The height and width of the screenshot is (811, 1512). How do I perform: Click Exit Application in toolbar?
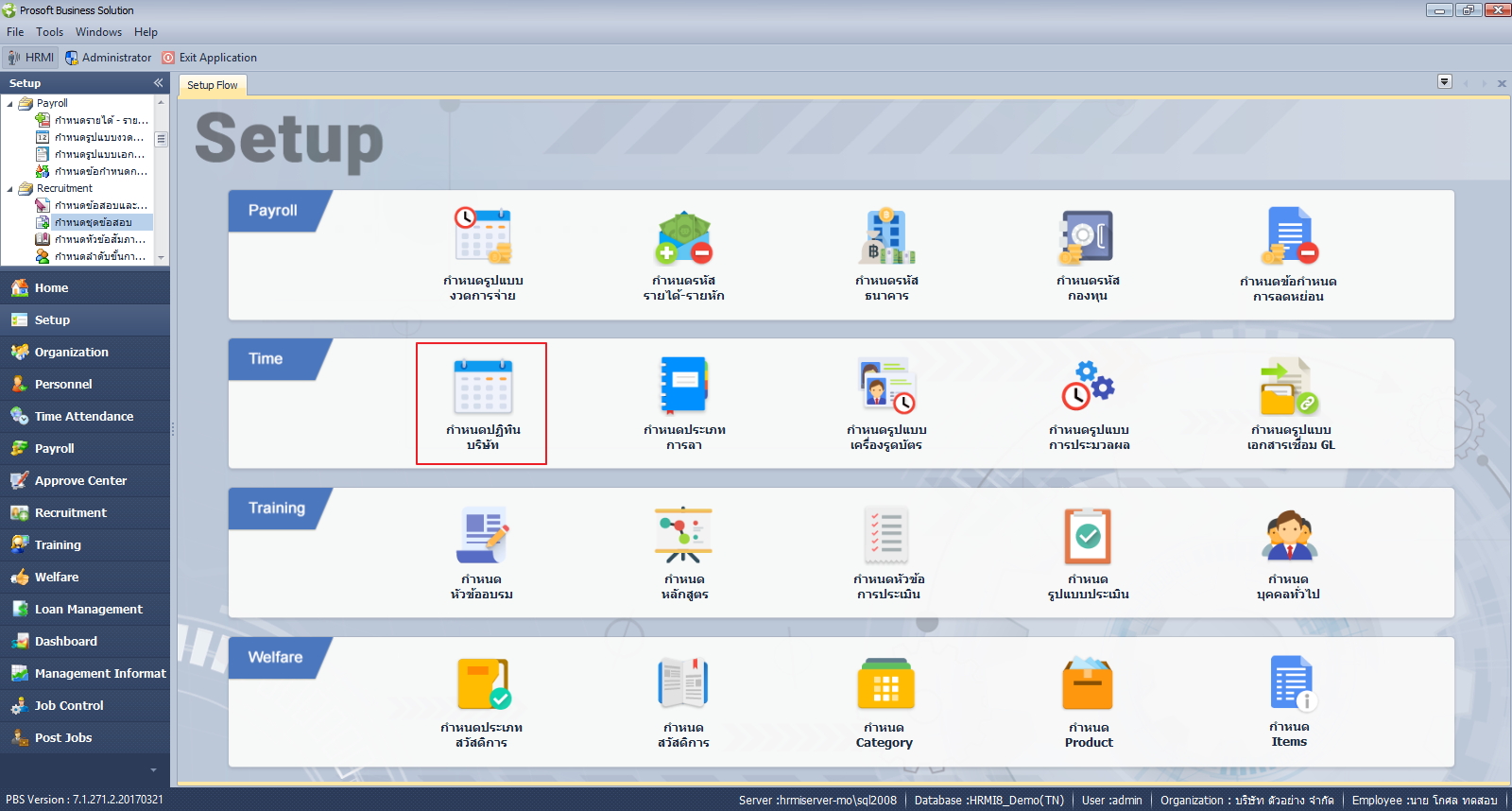210,58
